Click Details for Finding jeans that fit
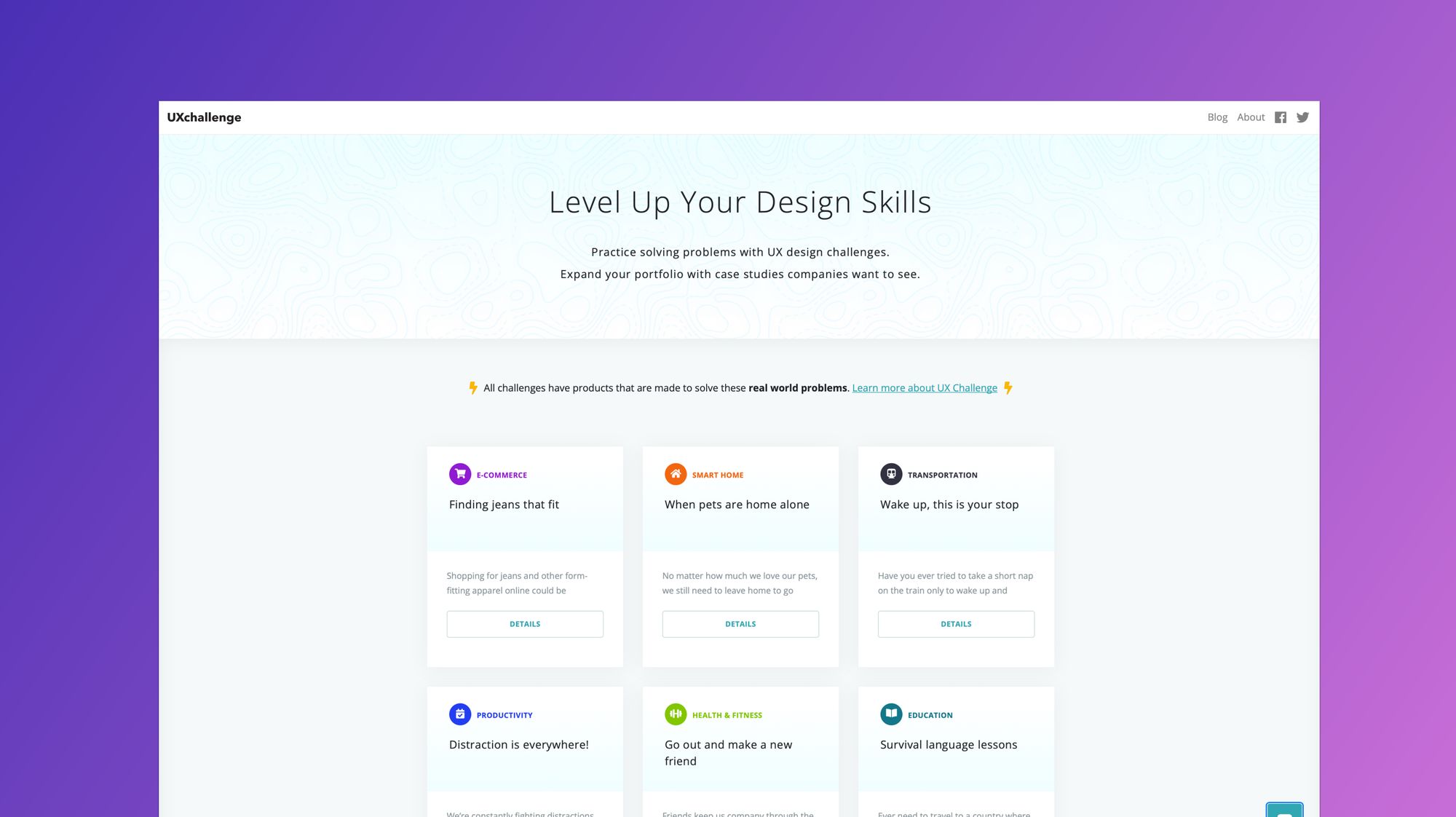Image resolution: width=1456 pixels, height=817 pixels. pos(525,623)
